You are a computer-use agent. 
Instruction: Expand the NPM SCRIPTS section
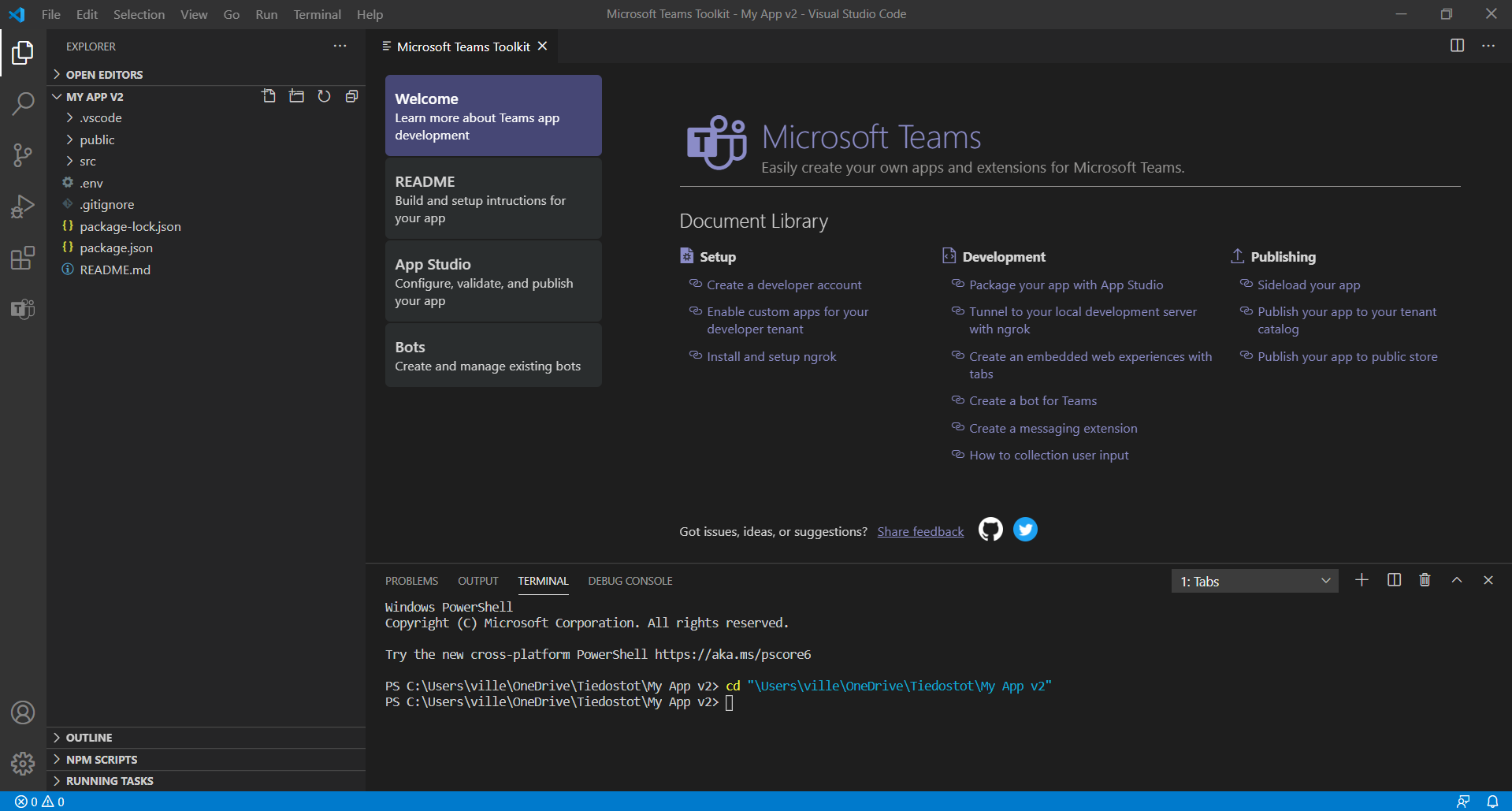102,759
